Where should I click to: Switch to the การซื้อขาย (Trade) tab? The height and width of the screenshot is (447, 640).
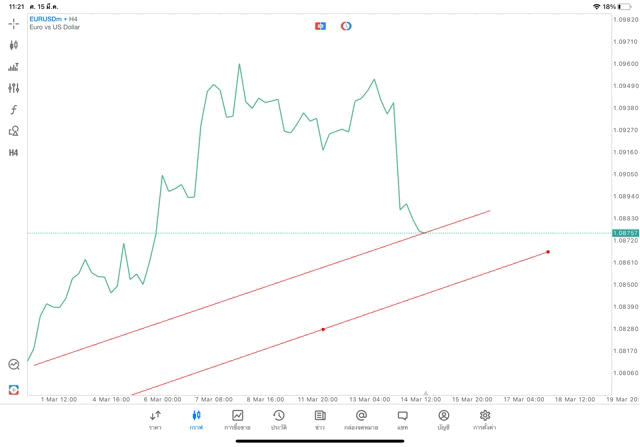237,419
